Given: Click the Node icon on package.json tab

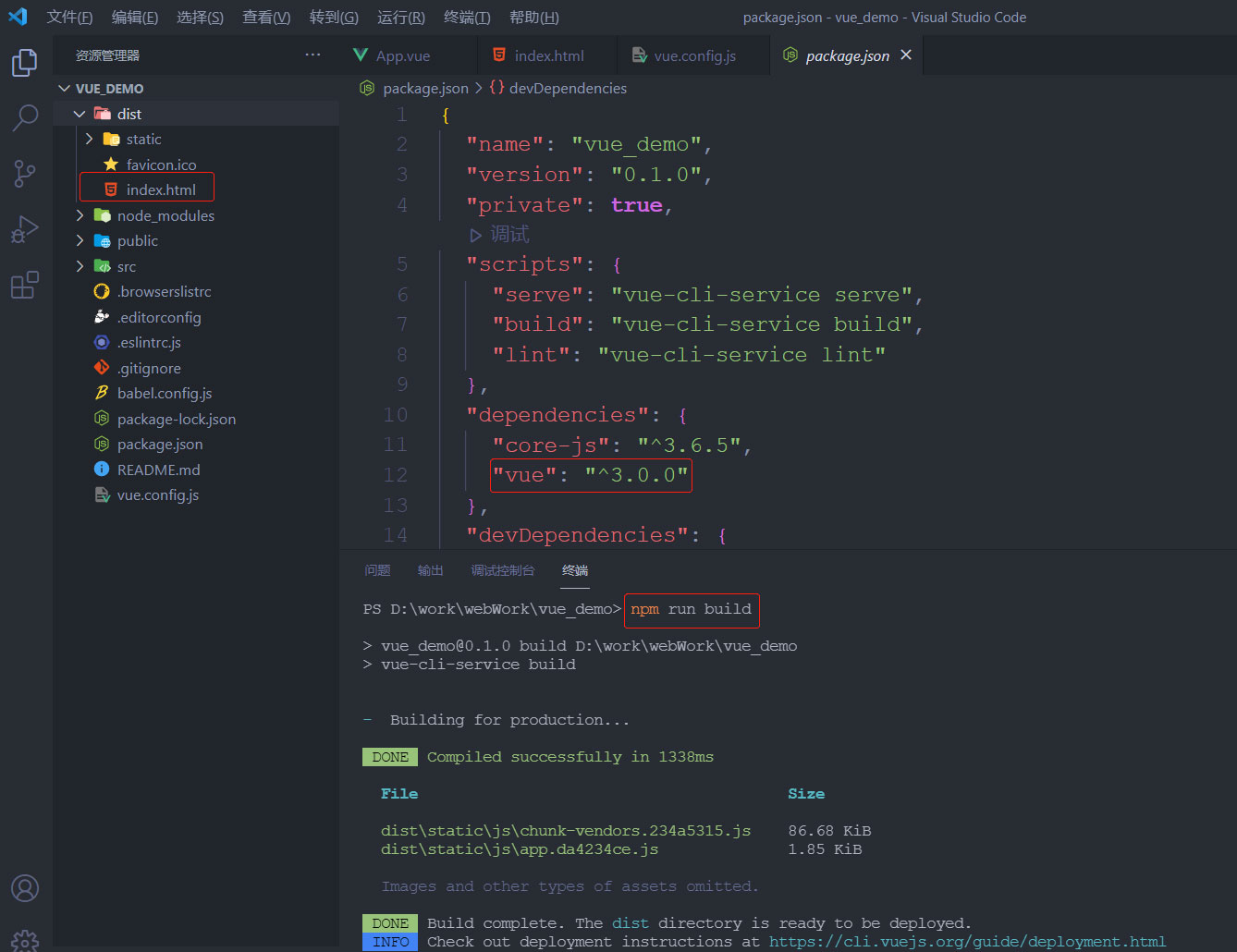Looking at the screenshot, I should (790, 55).
